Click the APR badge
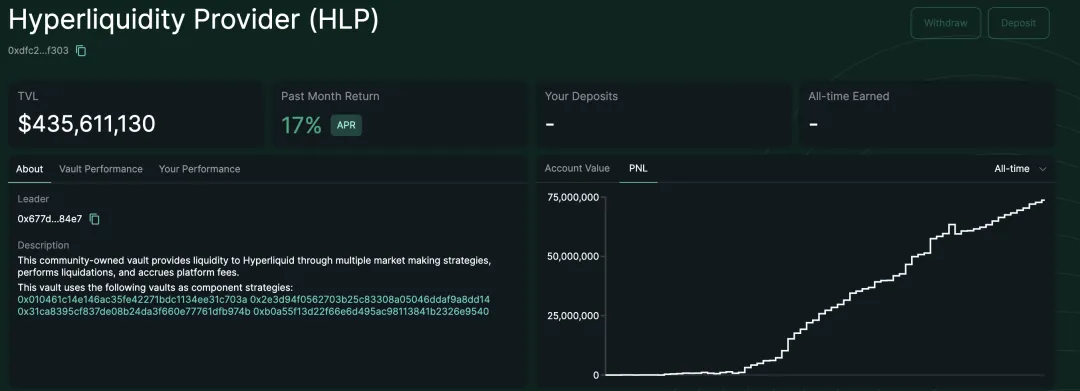Image resolution: width=1080 pixels, height=391 pixels. [346, 125]
